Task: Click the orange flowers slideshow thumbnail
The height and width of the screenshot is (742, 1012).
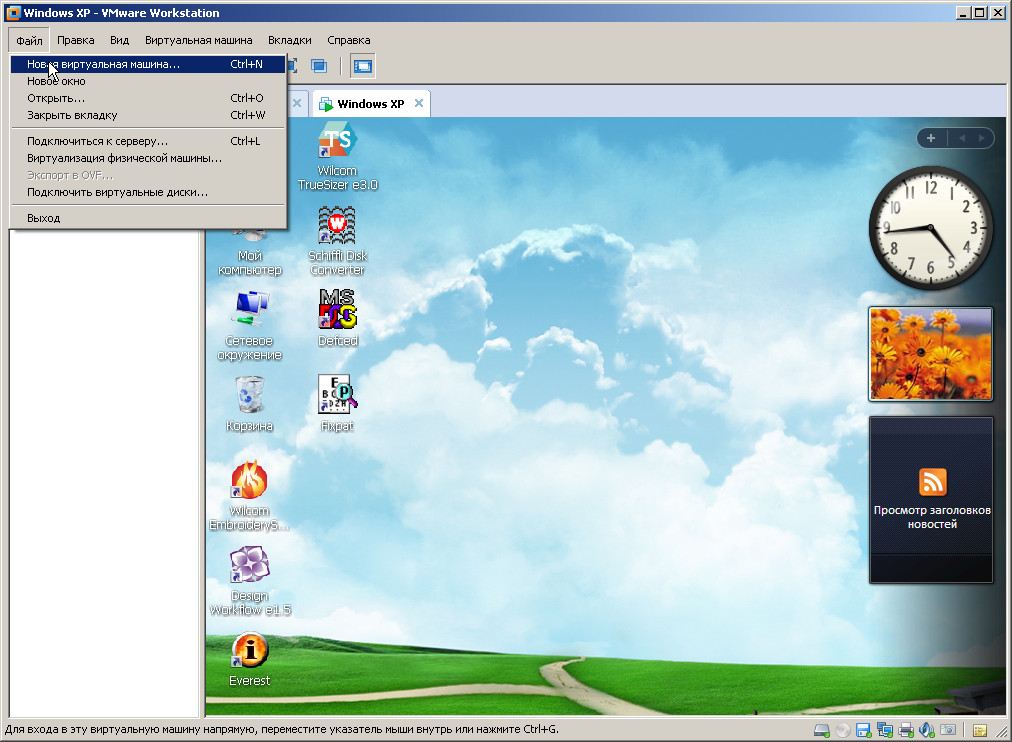Action: (x=930, y=354)
